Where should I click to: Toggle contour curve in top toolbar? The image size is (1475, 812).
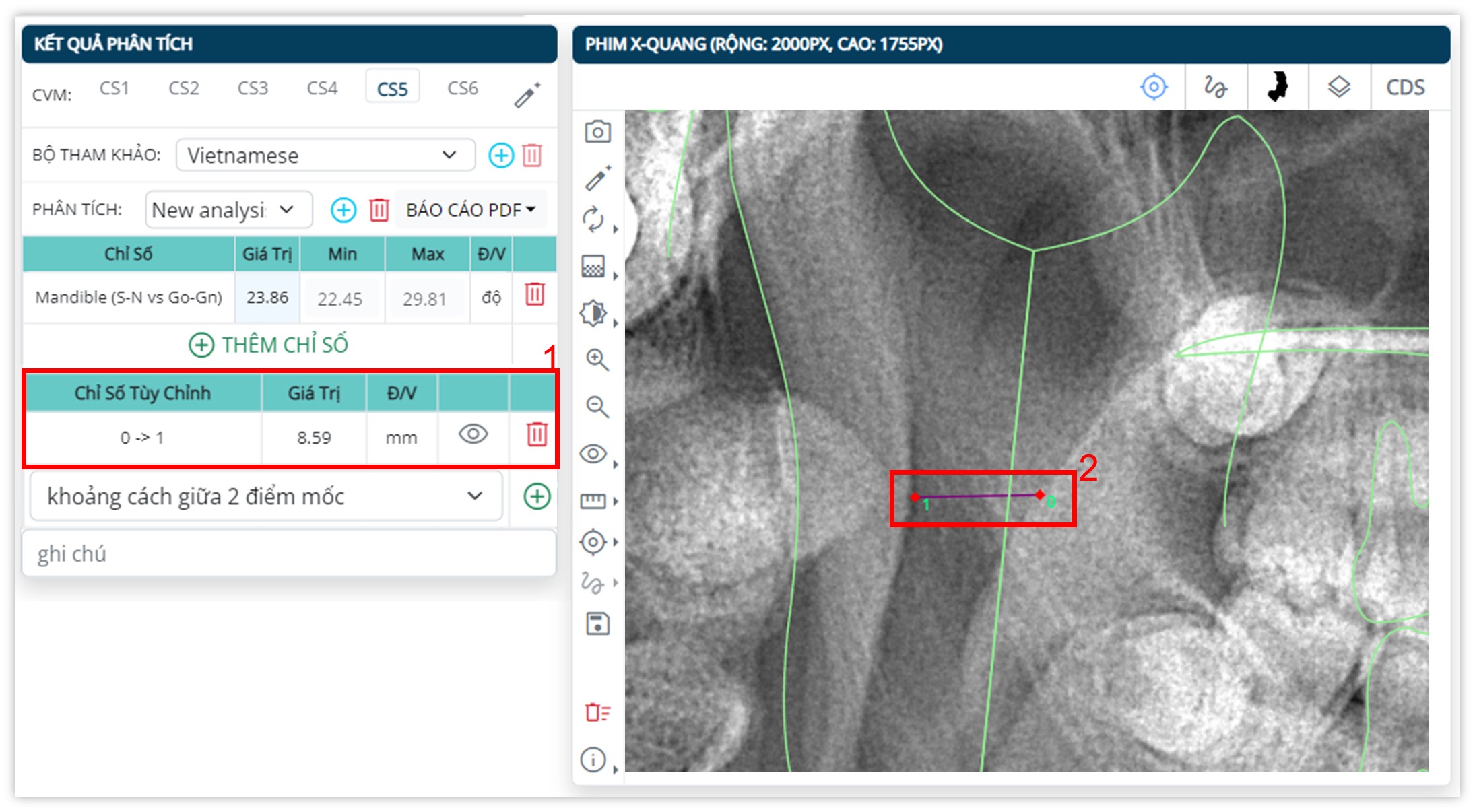coord(1216,87)
